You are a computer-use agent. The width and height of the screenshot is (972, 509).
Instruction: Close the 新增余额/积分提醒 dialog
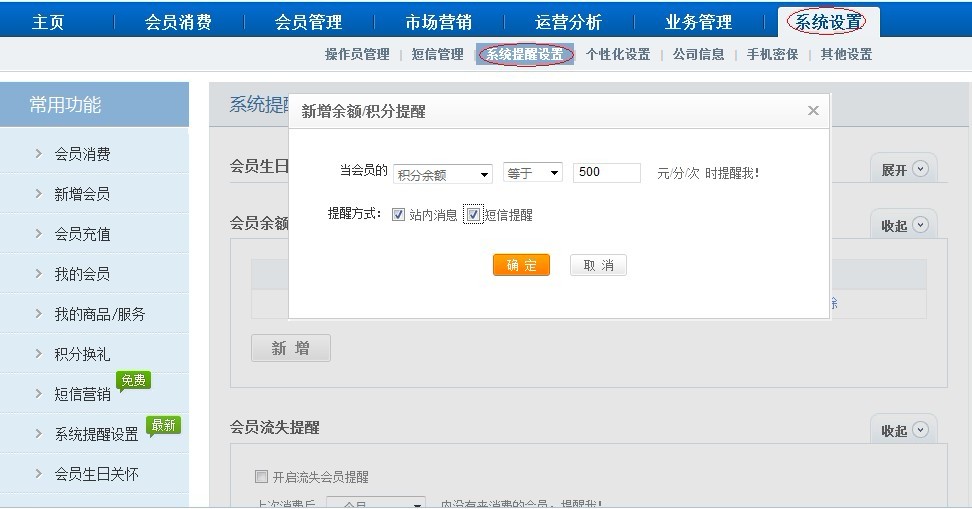pos(813,111)
